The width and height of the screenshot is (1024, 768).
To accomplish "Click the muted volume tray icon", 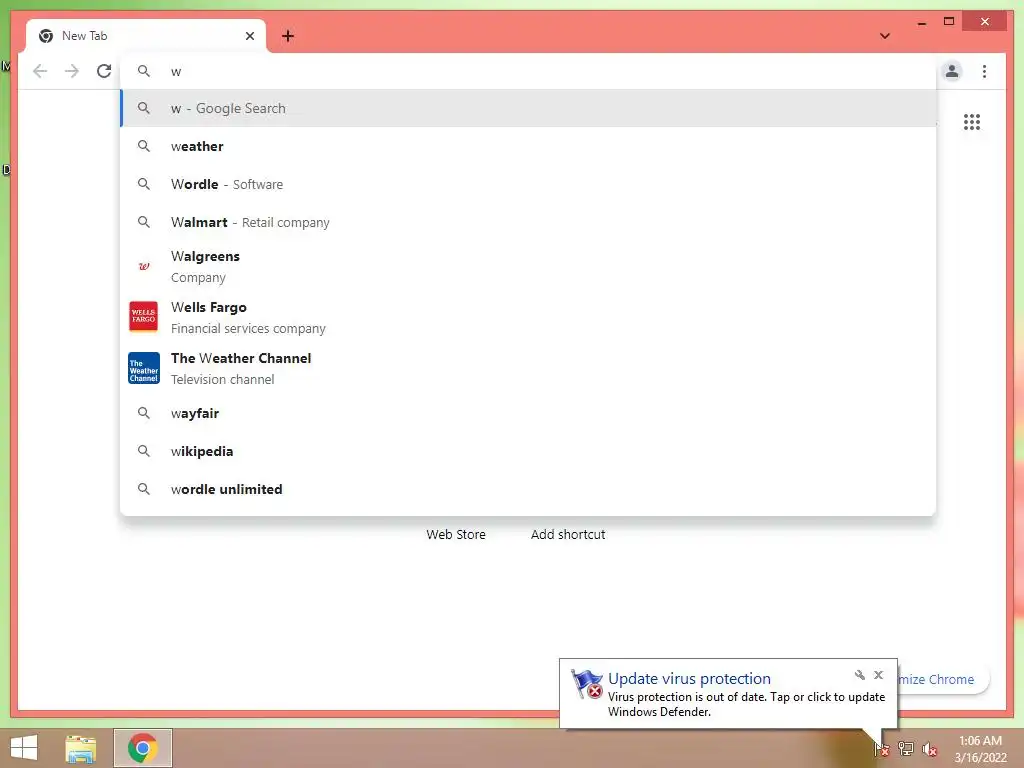I will [929, 749].
